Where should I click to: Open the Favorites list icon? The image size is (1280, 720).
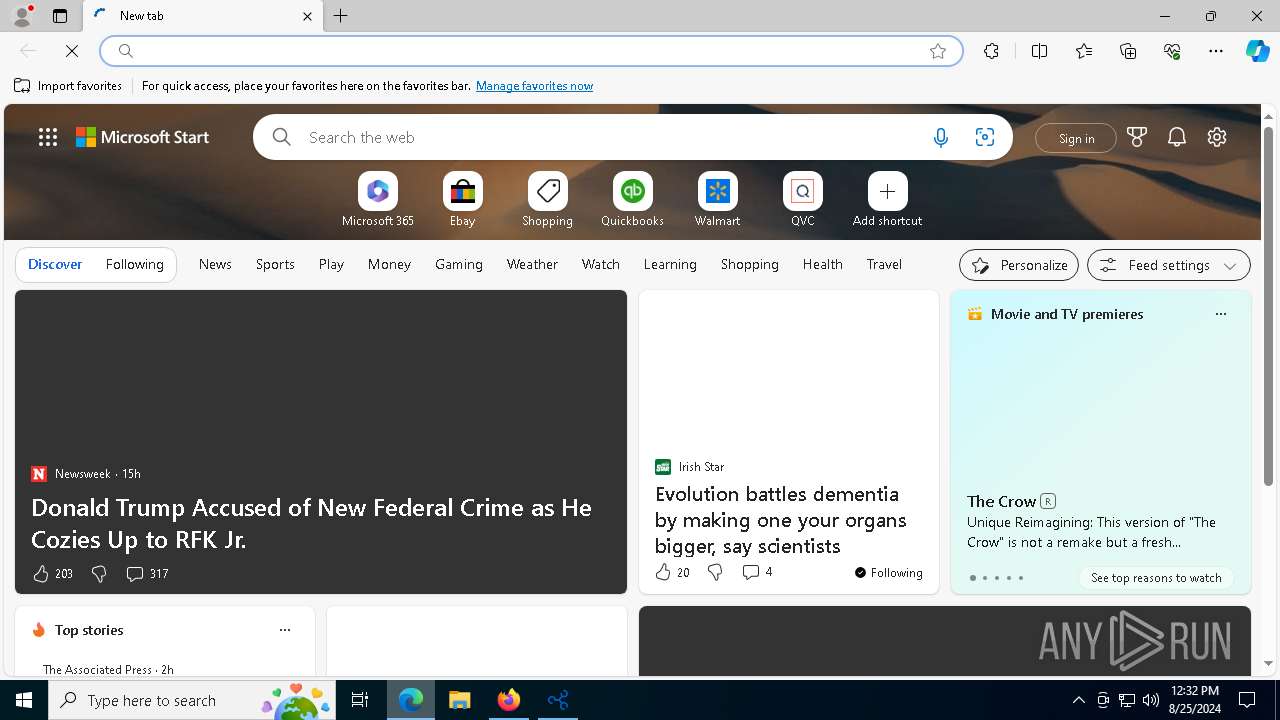[1084, 51]
